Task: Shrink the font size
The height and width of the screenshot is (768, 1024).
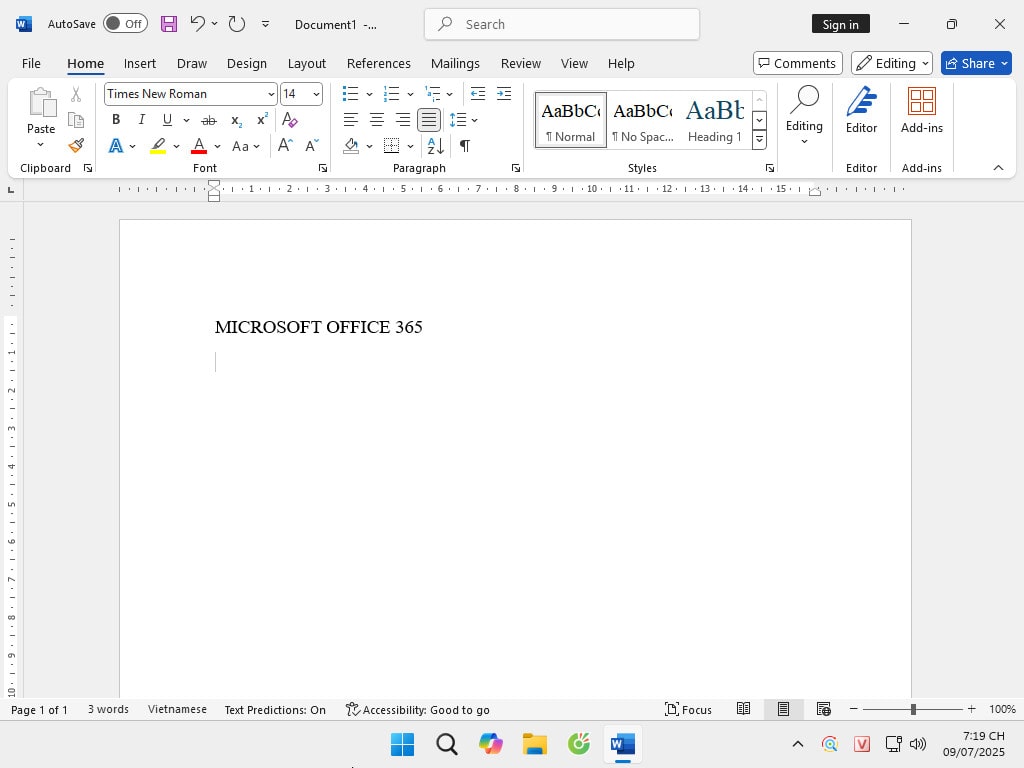Action: (312, 145)
